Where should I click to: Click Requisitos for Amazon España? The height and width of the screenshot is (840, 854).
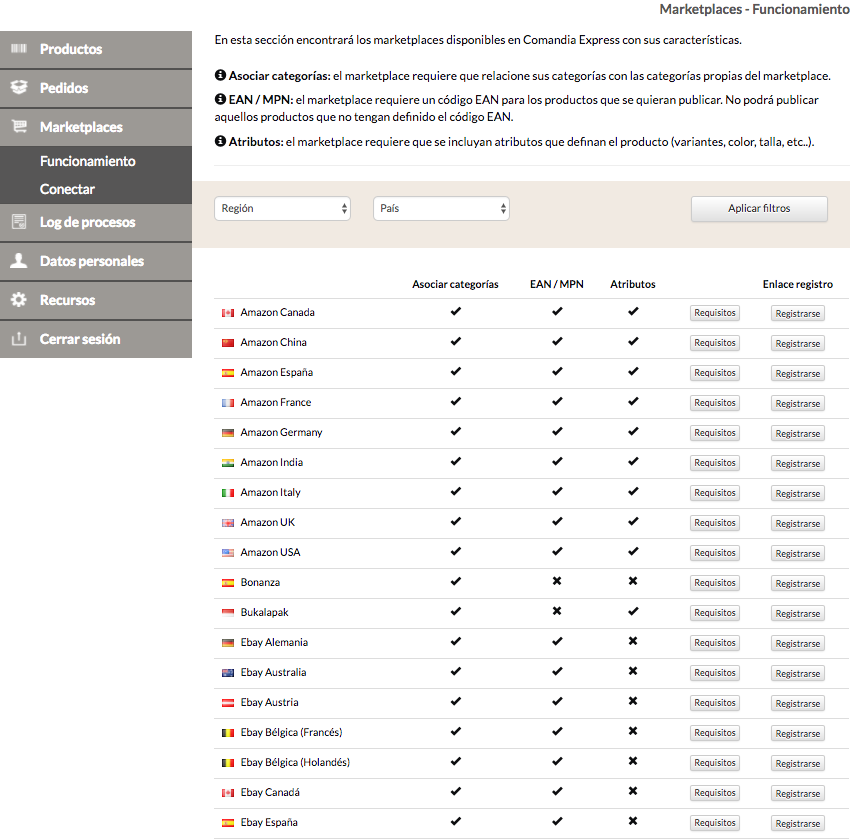tap(715, 373)
